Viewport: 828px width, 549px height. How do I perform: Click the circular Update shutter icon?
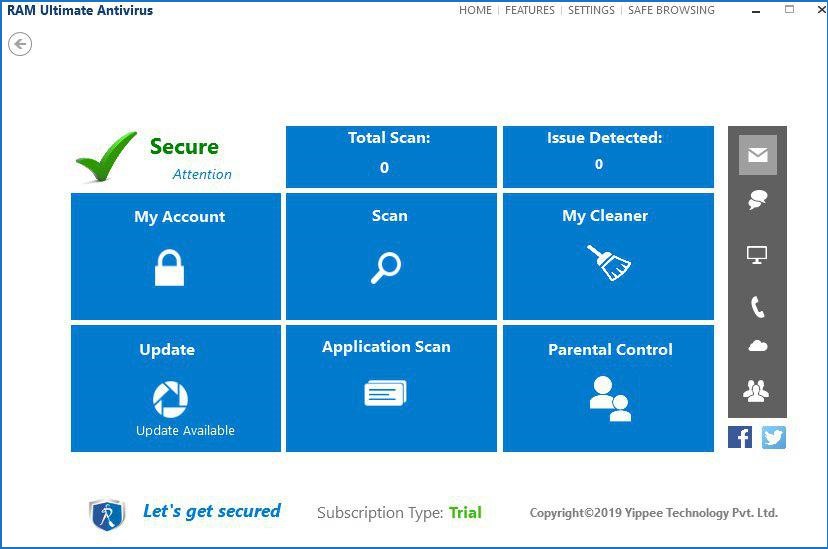pyautogui.click(x=170, y=399)
